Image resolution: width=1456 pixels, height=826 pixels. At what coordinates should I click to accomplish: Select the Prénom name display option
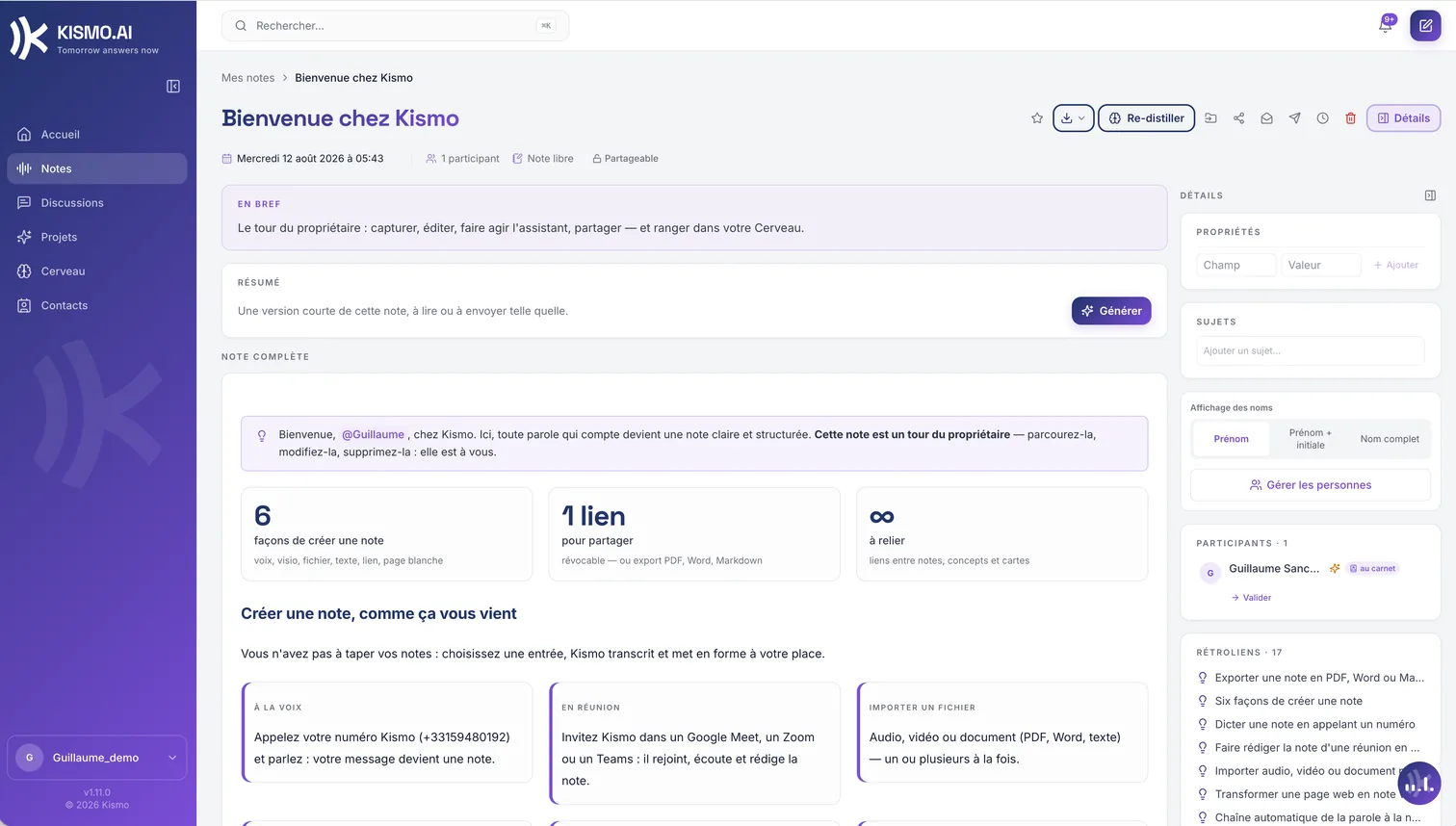tap(1231, 439)
